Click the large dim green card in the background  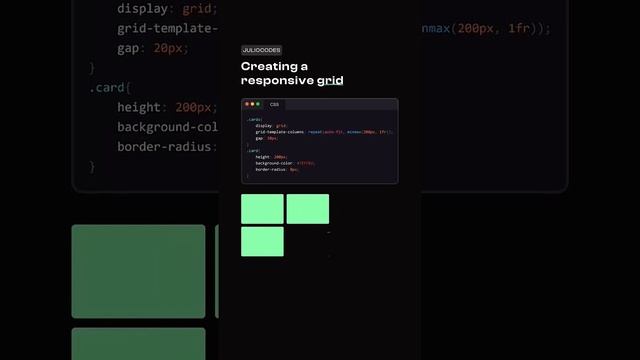[x=138, y=271]
